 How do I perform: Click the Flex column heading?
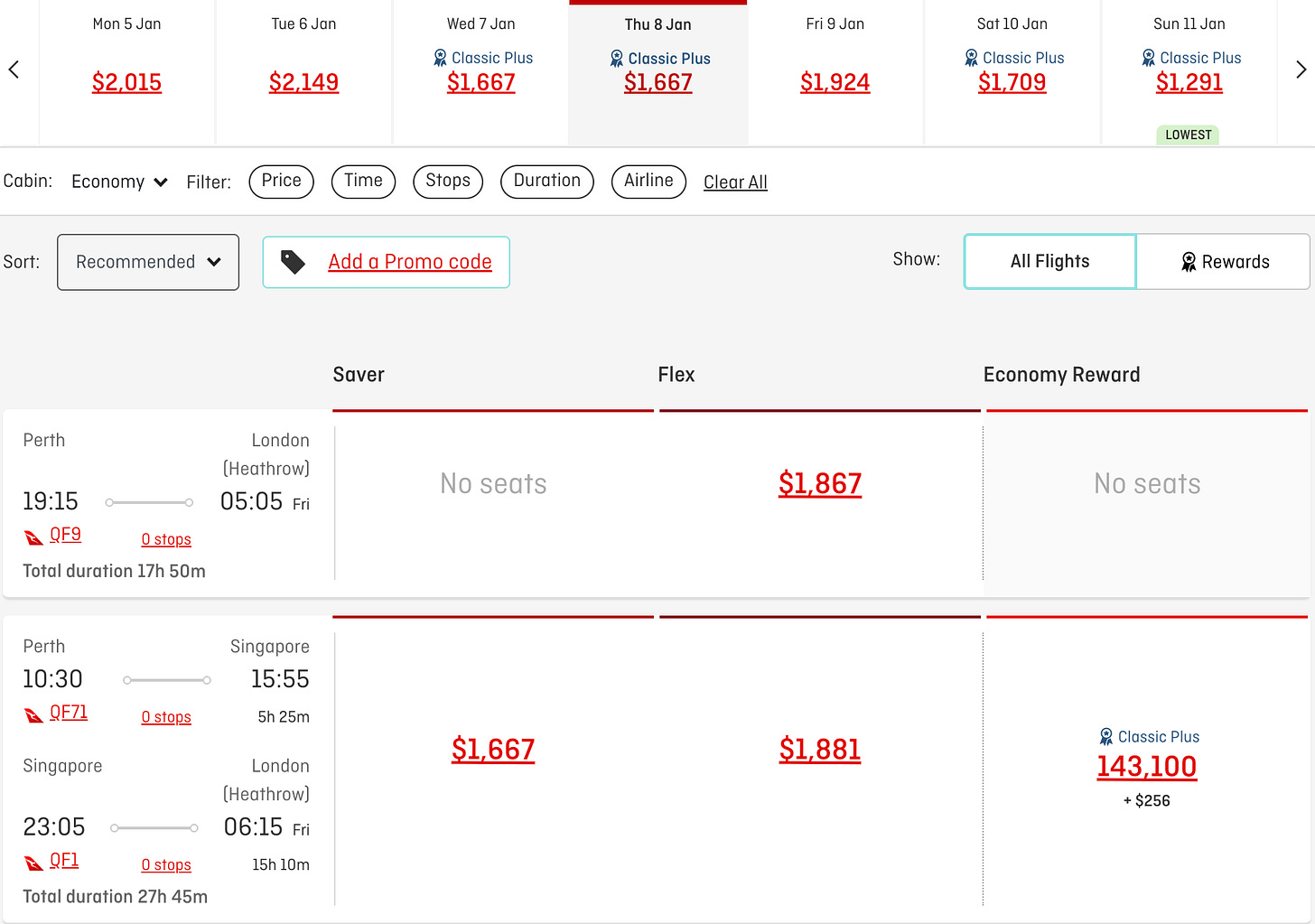coord(676,375)
